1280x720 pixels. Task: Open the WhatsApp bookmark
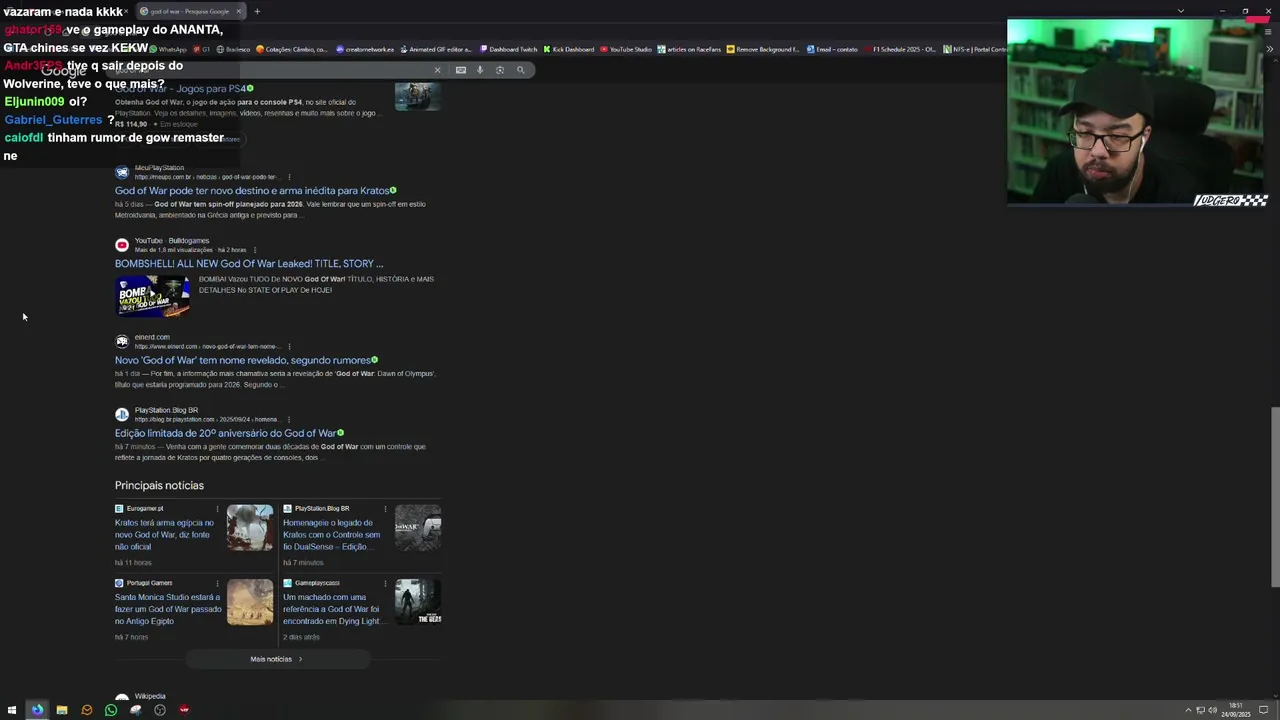pos(169,49)
